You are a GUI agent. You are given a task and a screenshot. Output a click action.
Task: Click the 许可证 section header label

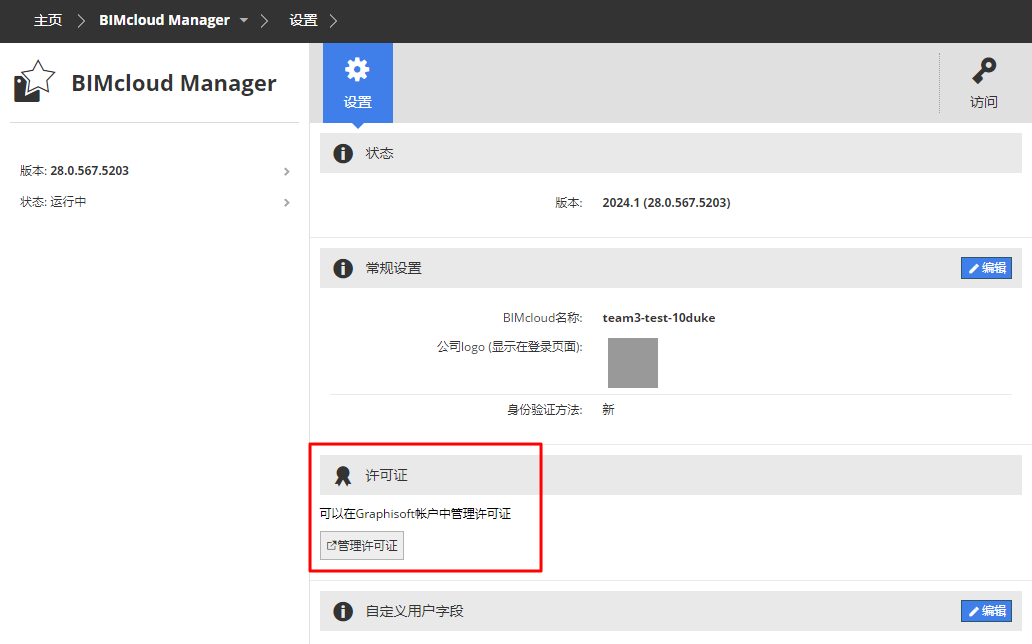click(387, 475)
